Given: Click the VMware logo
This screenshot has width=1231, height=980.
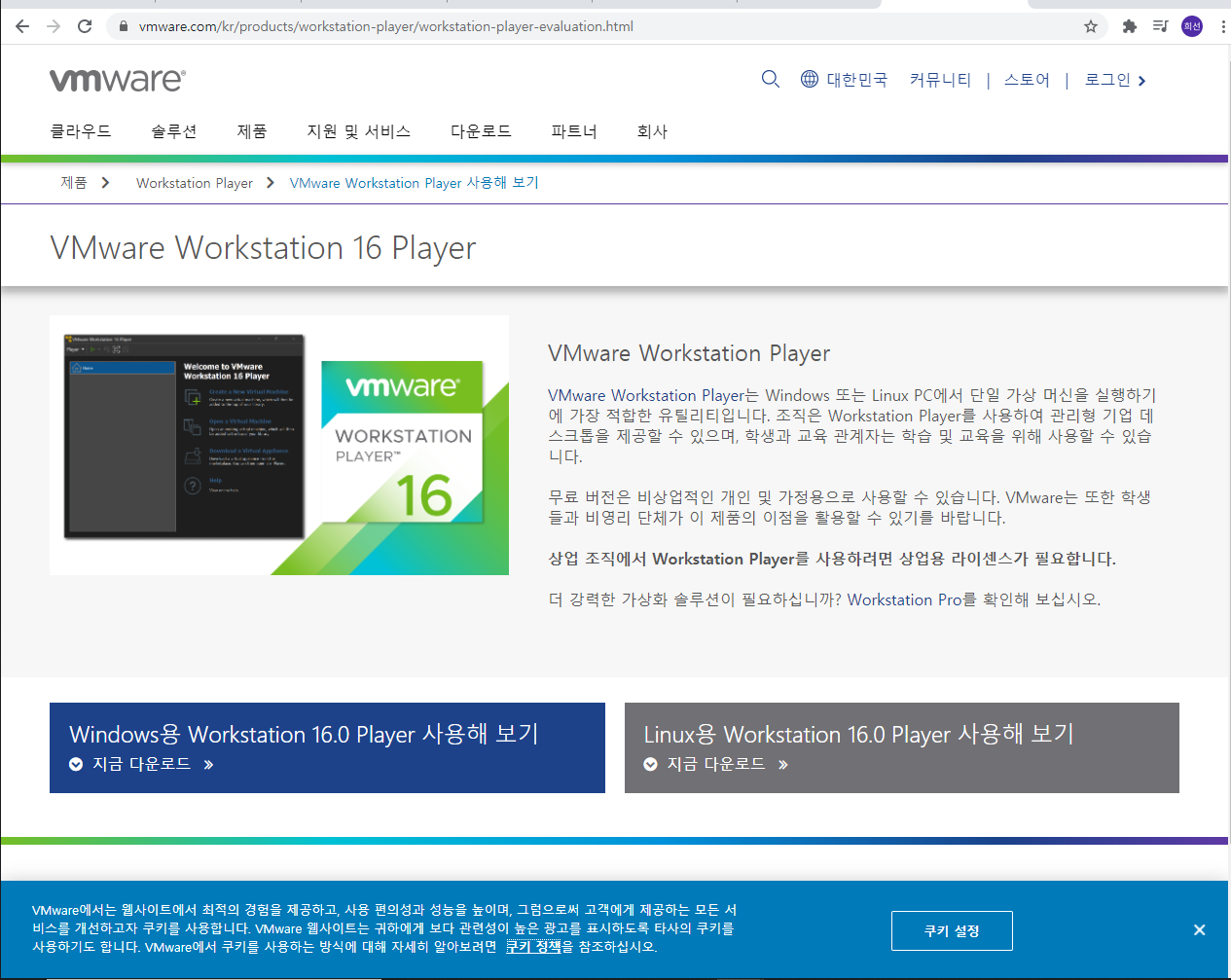Looking at the screenshot, I should click(x=118, y=80).
